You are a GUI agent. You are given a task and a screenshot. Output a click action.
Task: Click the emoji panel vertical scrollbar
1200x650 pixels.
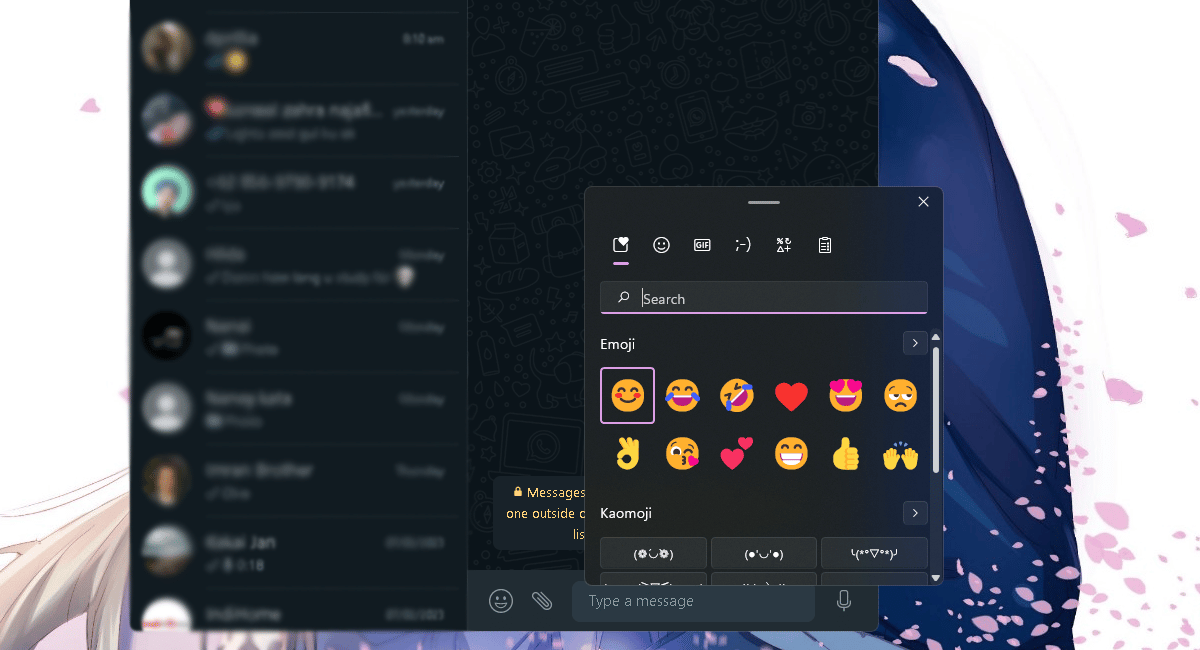(935, 410)
